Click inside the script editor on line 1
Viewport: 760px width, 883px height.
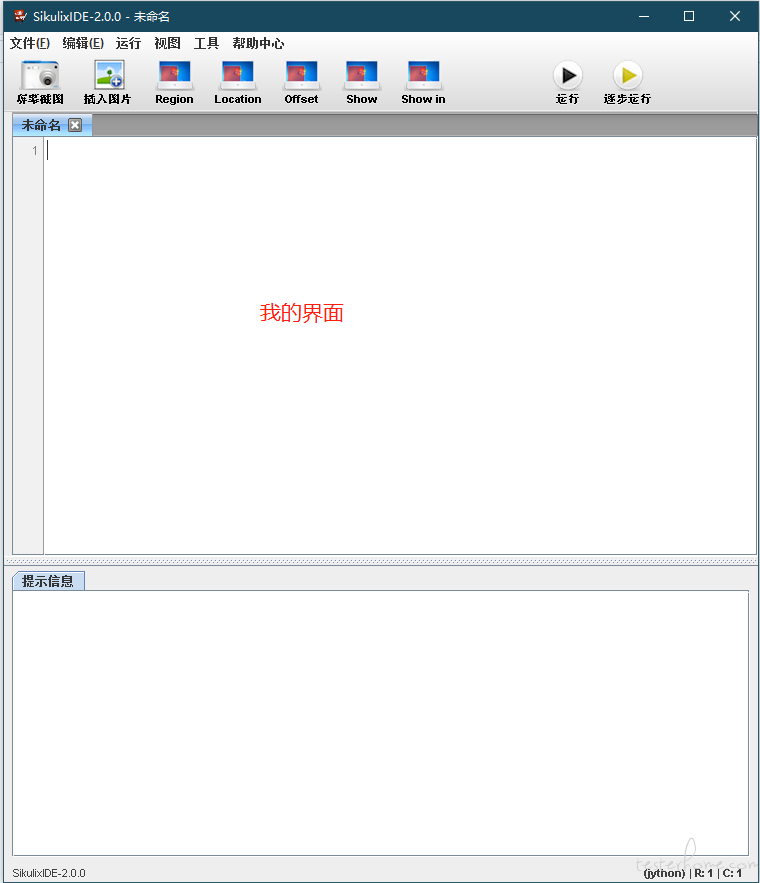[400, 150]
